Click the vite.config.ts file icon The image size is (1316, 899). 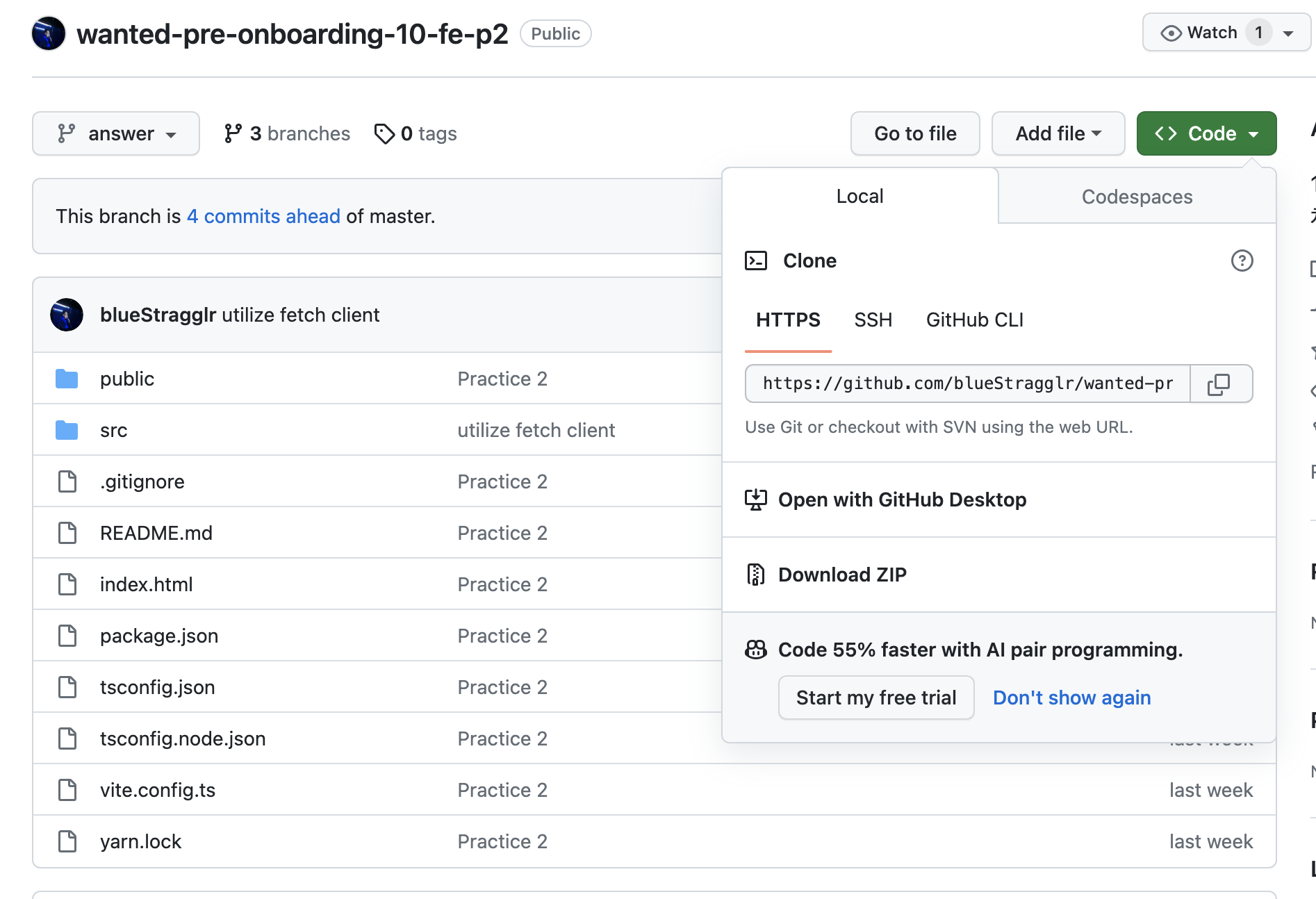[x=67, y=790]
